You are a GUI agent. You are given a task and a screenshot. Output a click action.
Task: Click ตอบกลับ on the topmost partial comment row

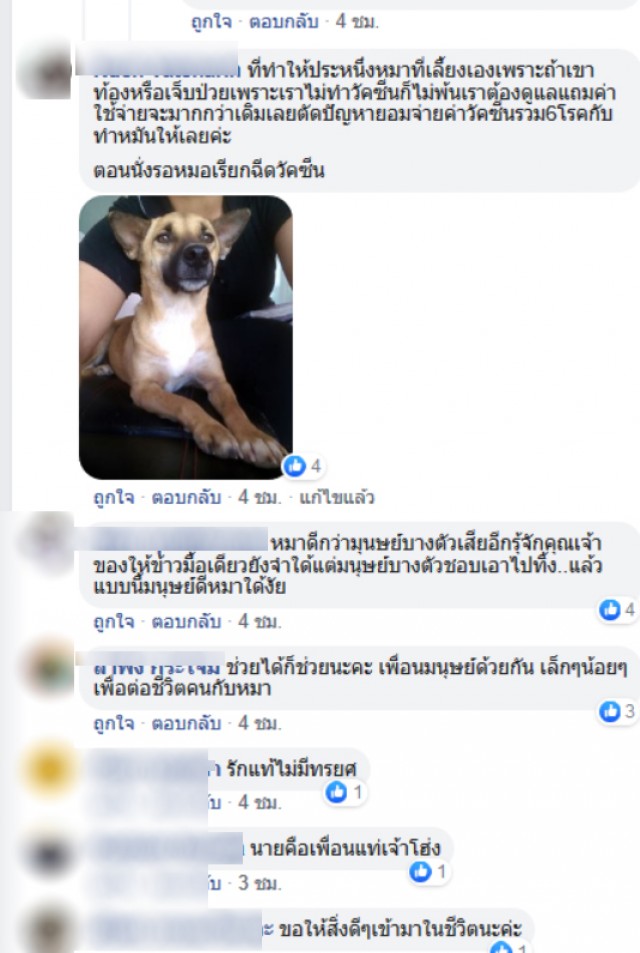tap(284, 21)
